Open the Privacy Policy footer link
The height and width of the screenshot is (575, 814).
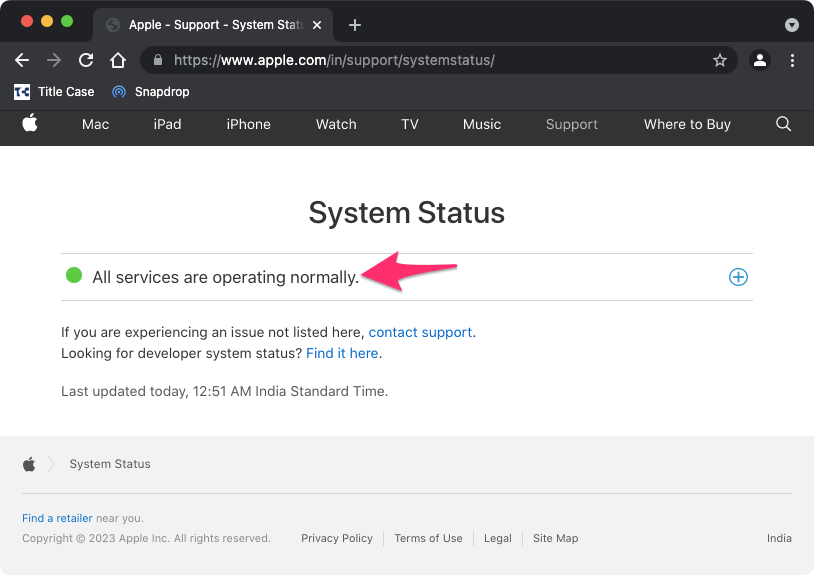[337, 538]
